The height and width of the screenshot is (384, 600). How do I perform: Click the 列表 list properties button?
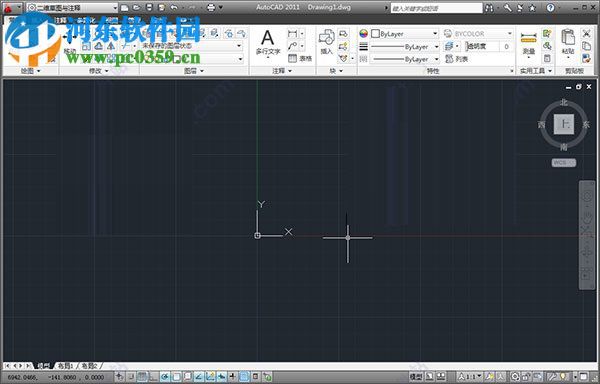pos(457,59)
